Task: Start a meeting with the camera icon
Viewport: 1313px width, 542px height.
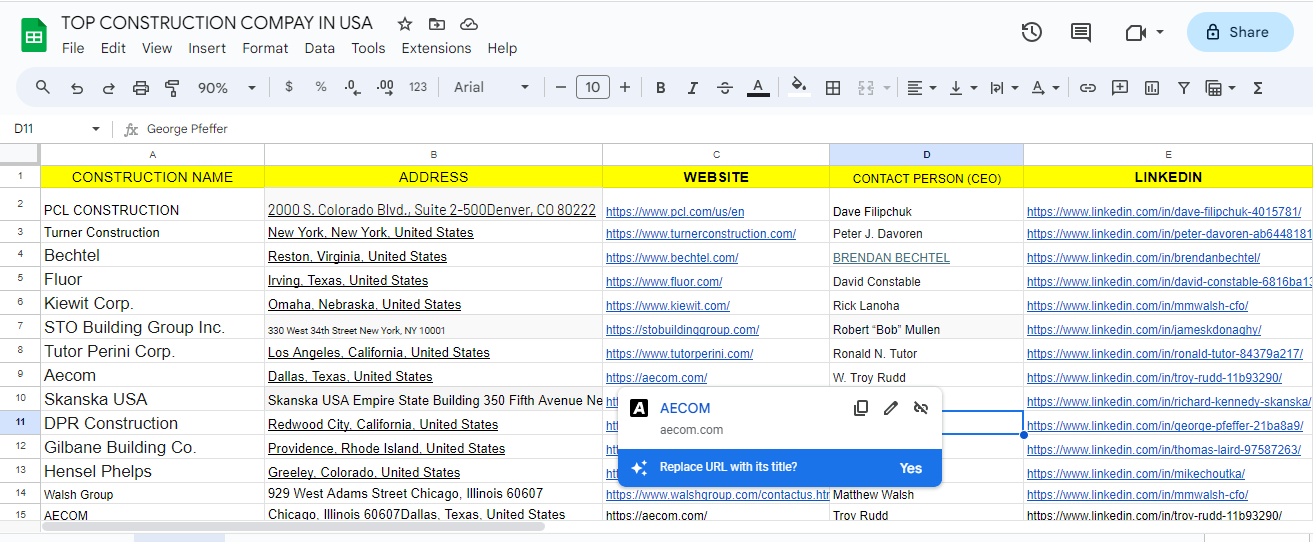Action: (x=1135, y=32)
